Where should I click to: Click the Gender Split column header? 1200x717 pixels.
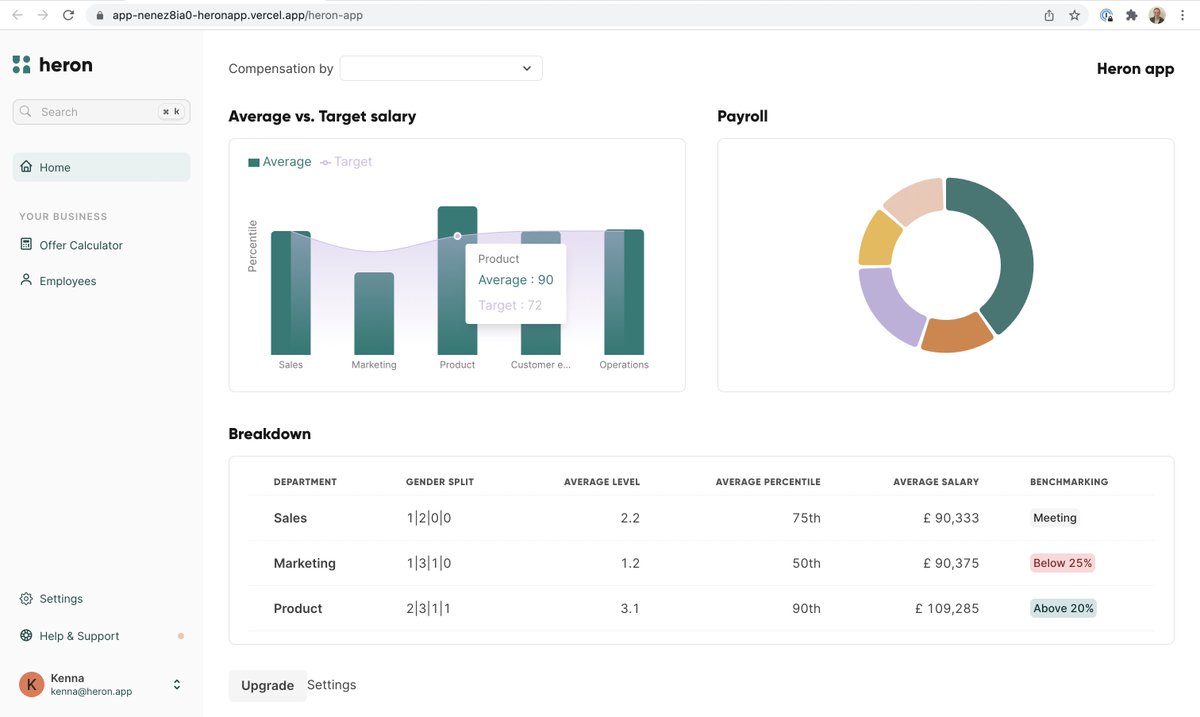(440, 482)
